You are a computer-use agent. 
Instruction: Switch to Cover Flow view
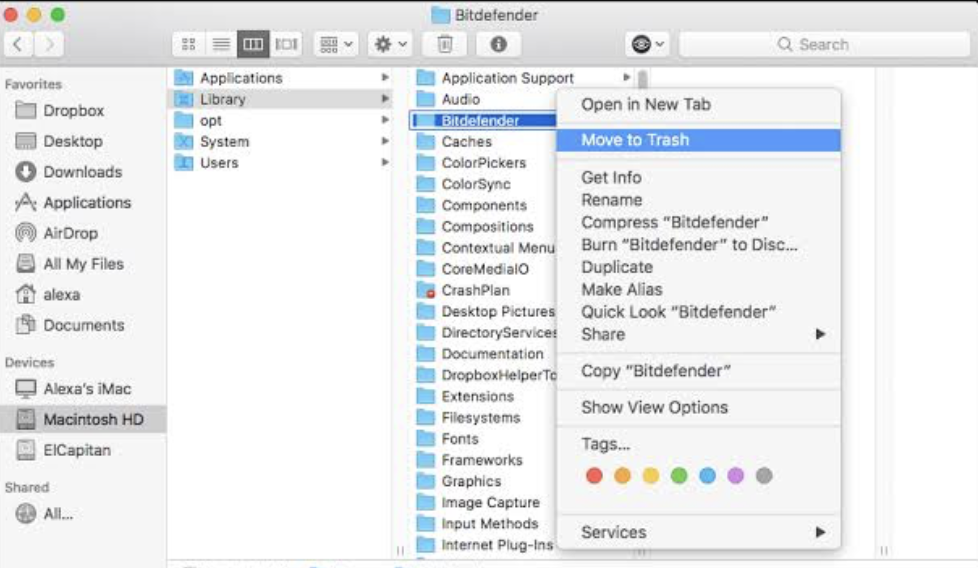click(286, 44)
